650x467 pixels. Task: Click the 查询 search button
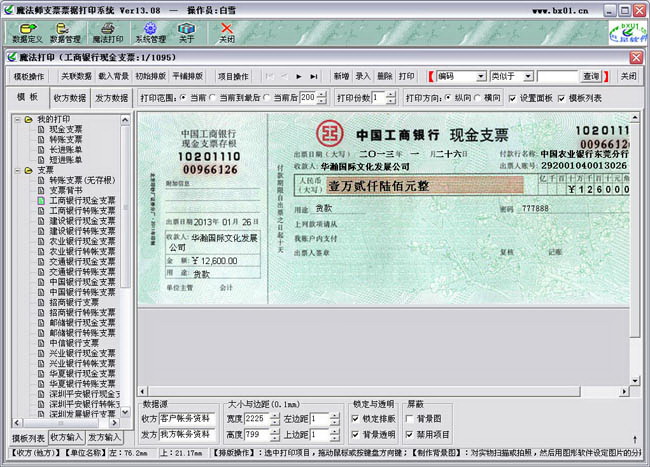coord(591,76)
